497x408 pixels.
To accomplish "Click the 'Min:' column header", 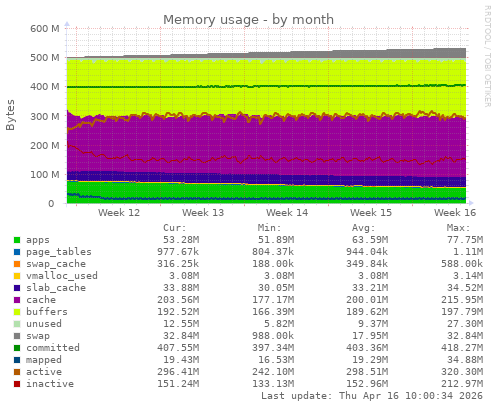I will click(269, 228).
